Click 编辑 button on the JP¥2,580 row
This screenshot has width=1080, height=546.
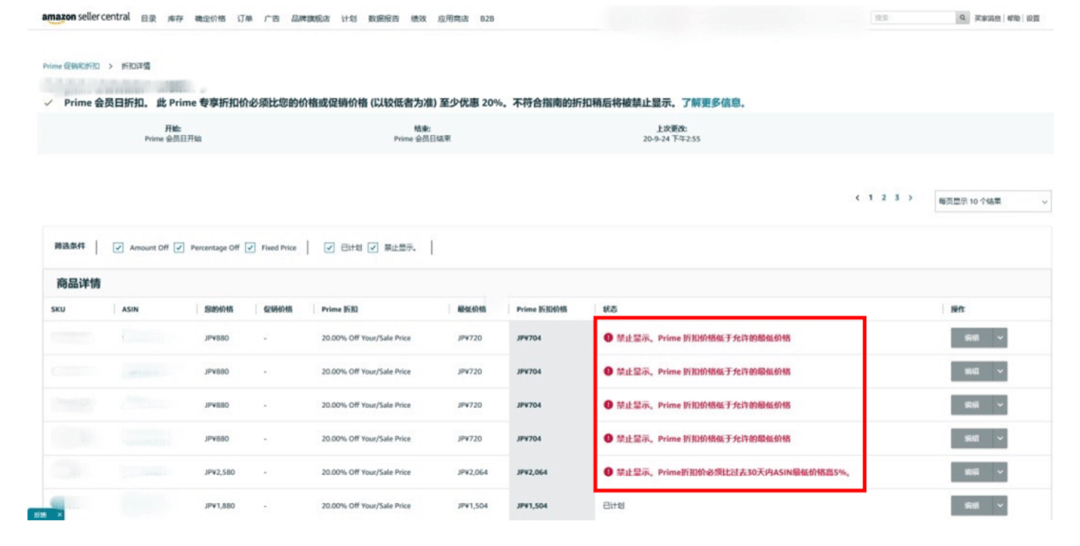point(970,472)
